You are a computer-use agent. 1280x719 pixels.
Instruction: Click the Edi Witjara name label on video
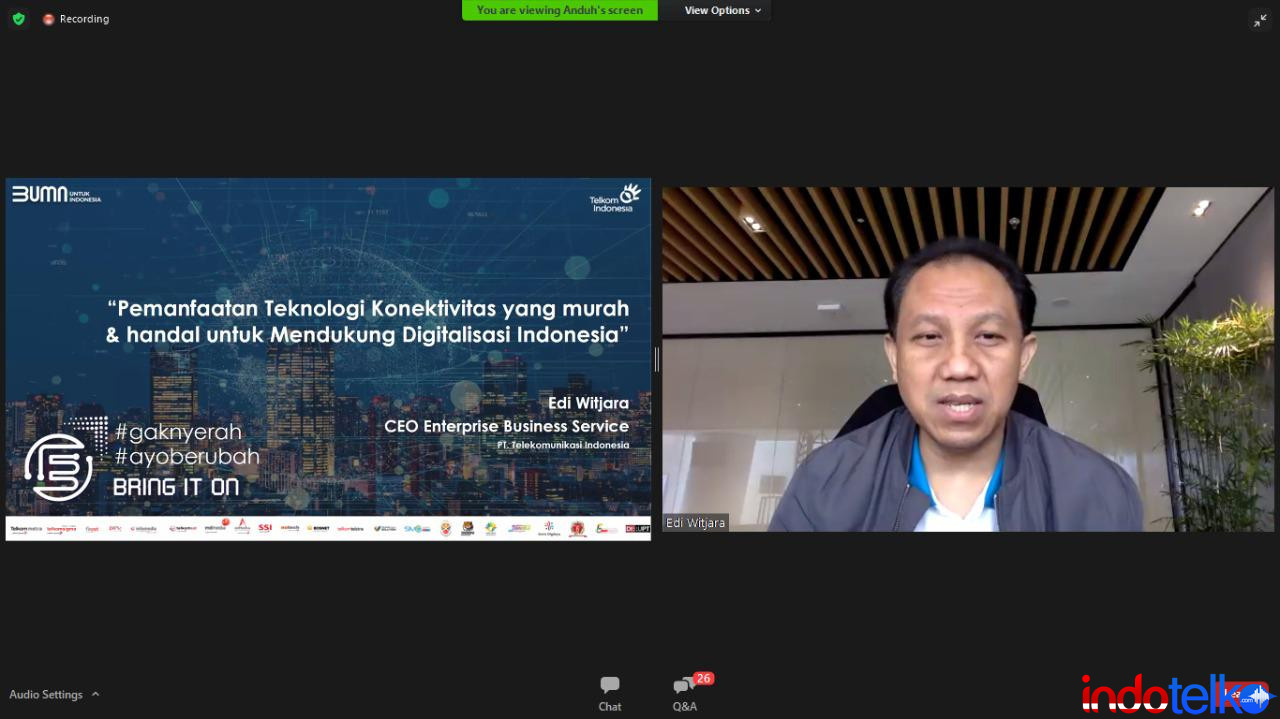point(696,523)
